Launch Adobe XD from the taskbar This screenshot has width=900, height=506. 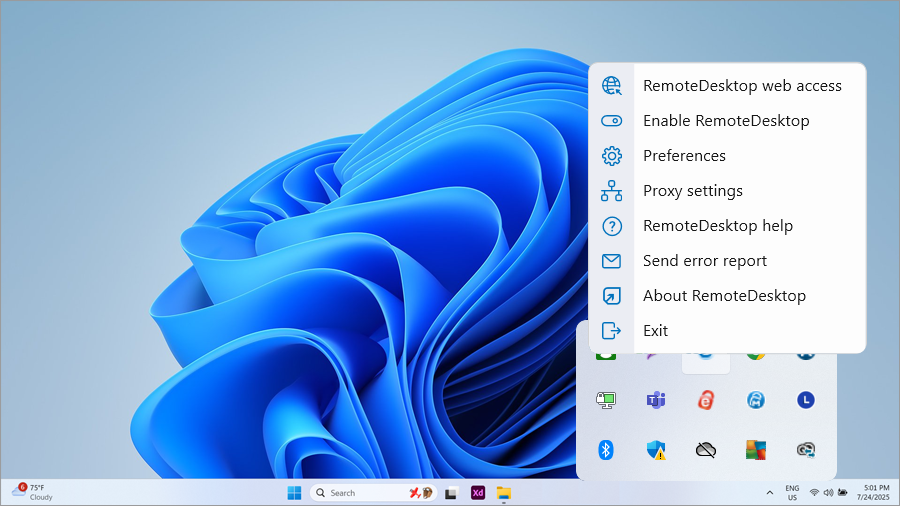click(478, 493)
